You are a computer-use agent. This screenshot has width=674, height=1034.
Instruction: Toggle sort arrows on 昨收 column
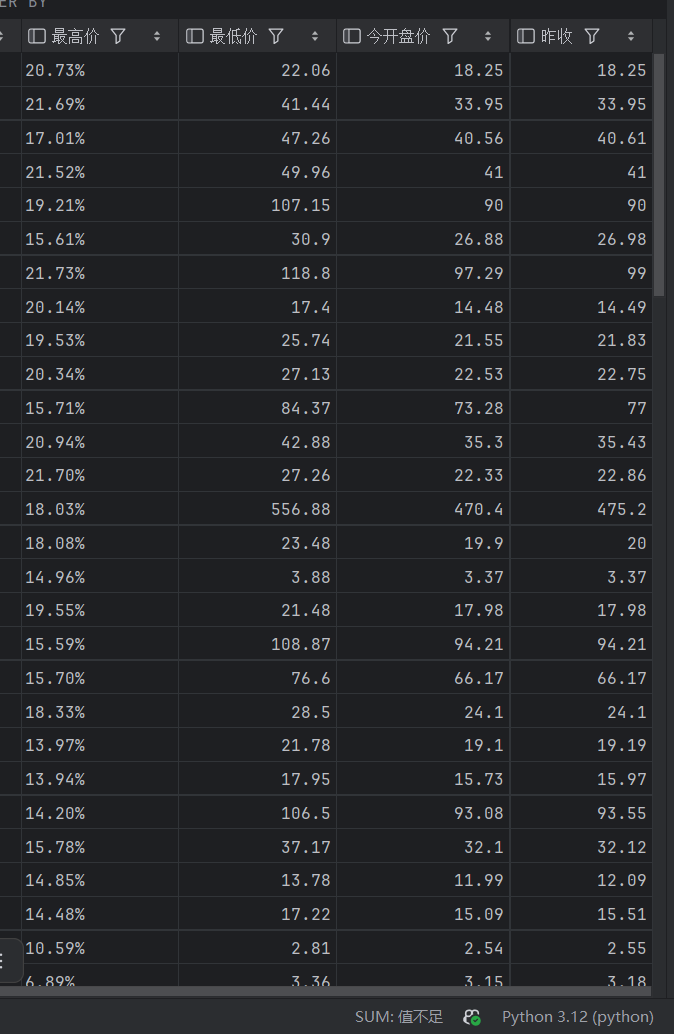click(631, 36)
